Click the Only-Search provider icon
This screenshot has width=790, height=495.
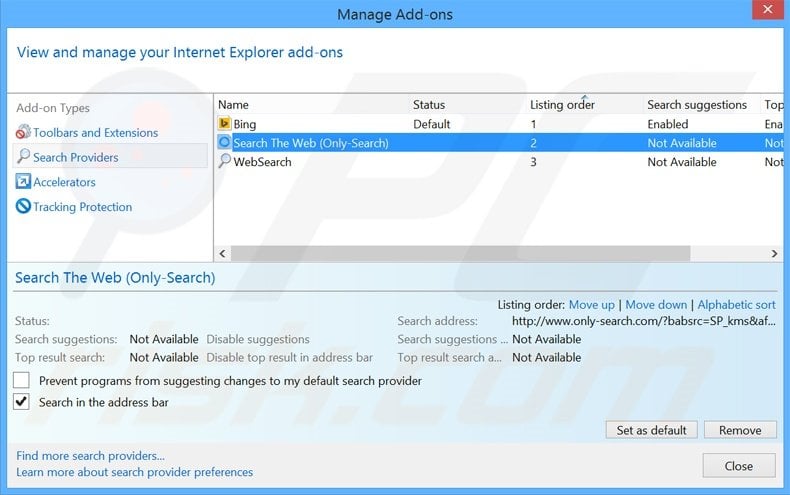pos(224,143)
